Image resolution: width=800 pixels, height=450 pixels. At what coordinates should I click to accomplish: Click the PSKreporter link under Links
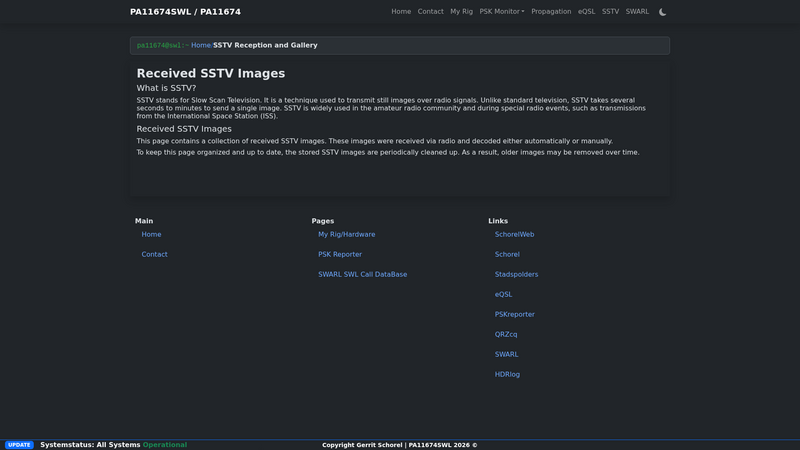(x=514, y=315)
